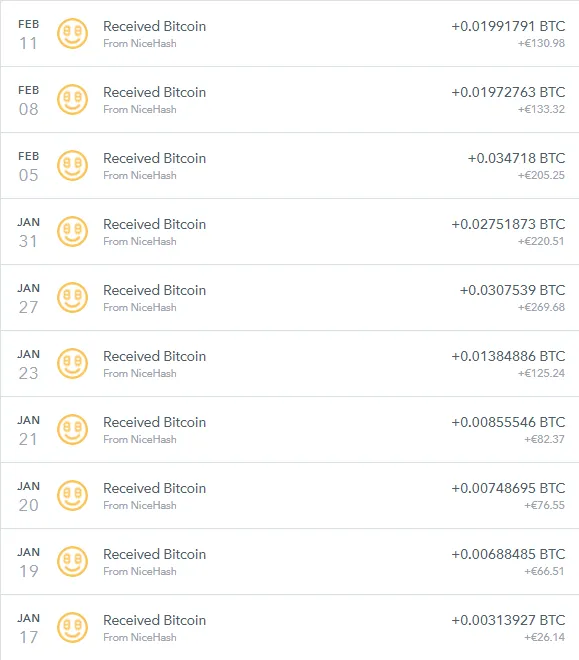Image resolution: width=579 pixels, height=660 pixels.
Task: Click the smiley icon for JAN 20 transaction
Action: (72, 495)
